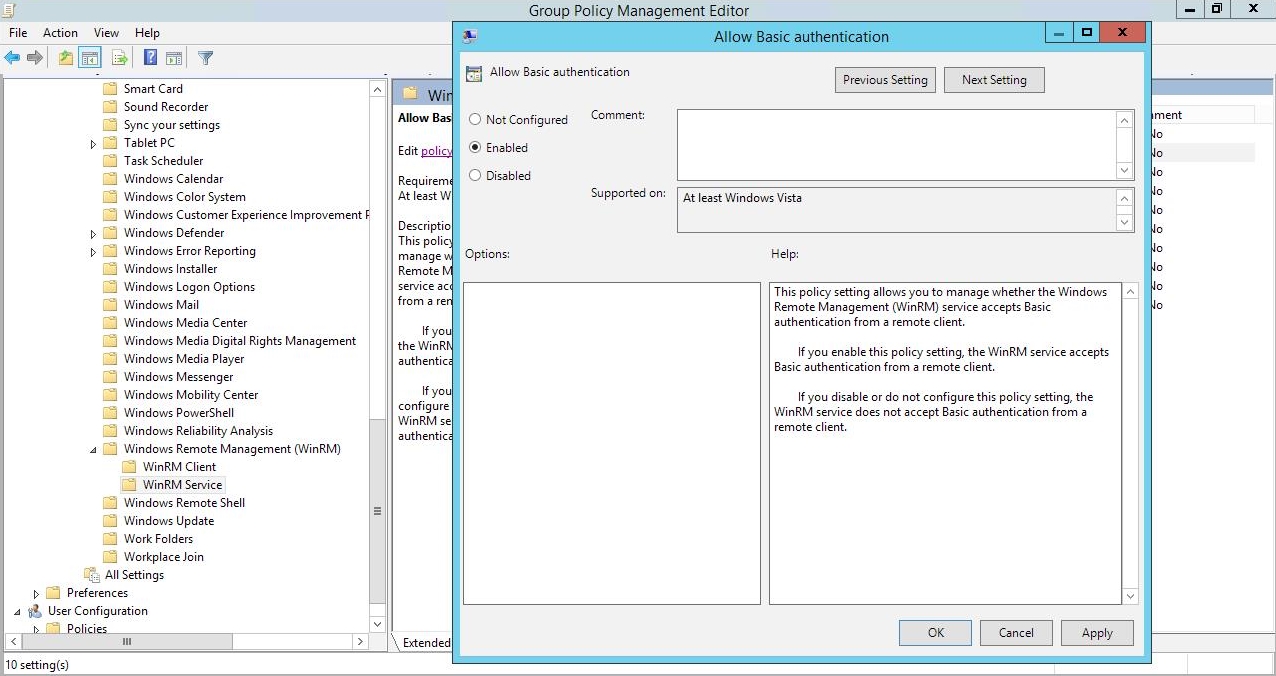
Task: Click the Up One Level folder icon
Action: click(66, 58)
